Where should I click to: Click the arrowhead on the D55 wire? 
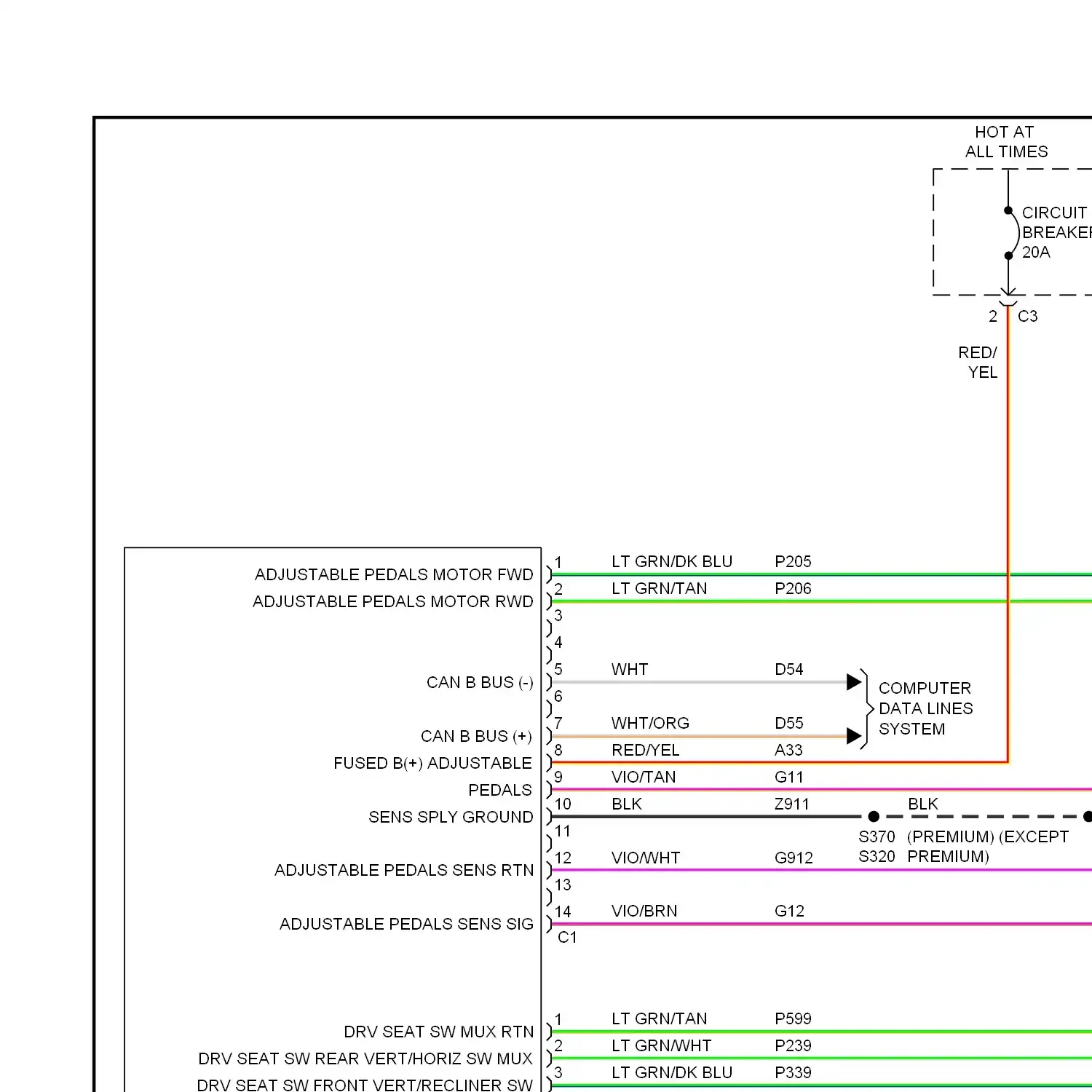[855, 736]
